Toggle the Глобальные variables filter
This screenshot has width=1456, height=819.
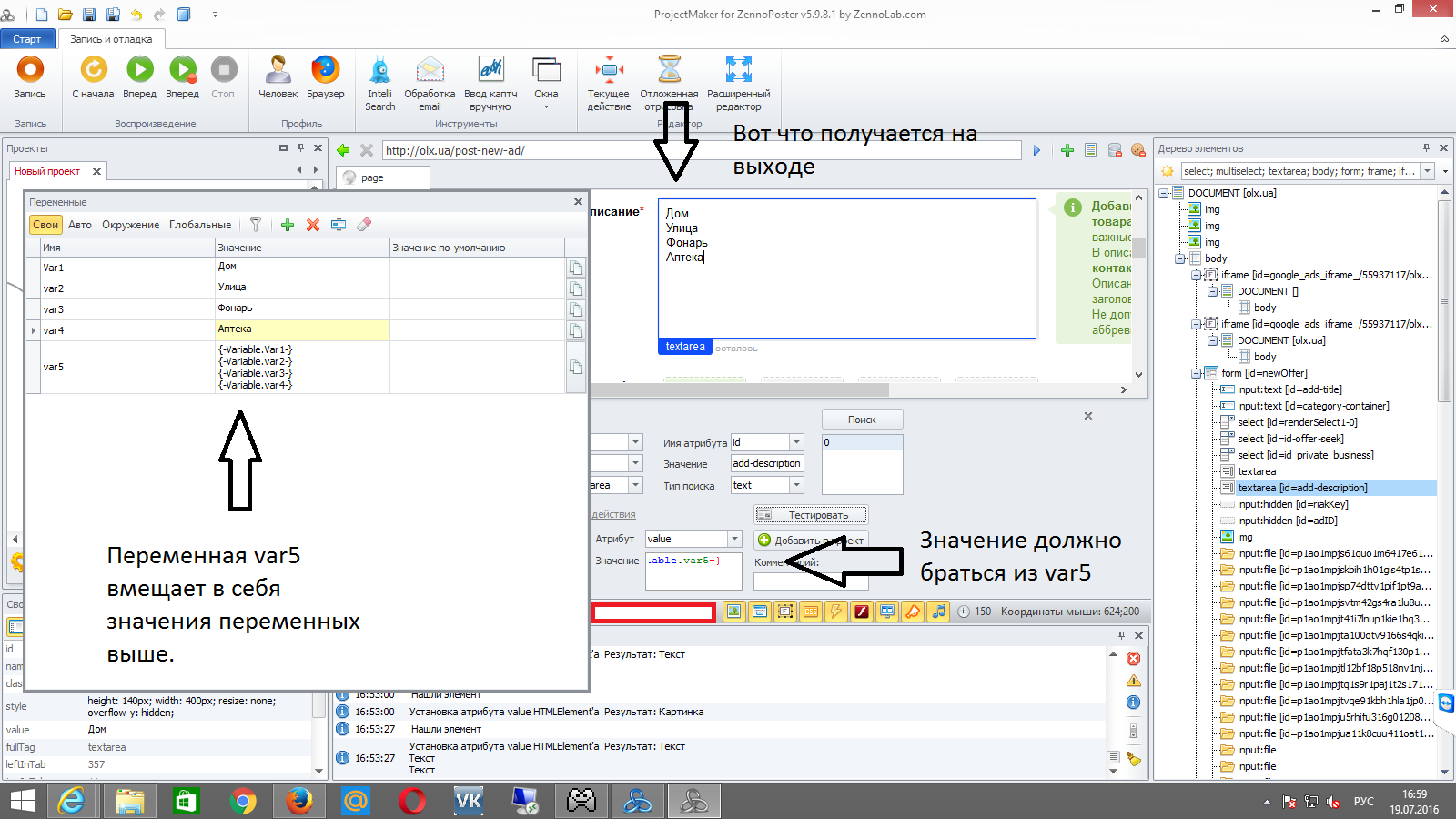pos(200,225)
